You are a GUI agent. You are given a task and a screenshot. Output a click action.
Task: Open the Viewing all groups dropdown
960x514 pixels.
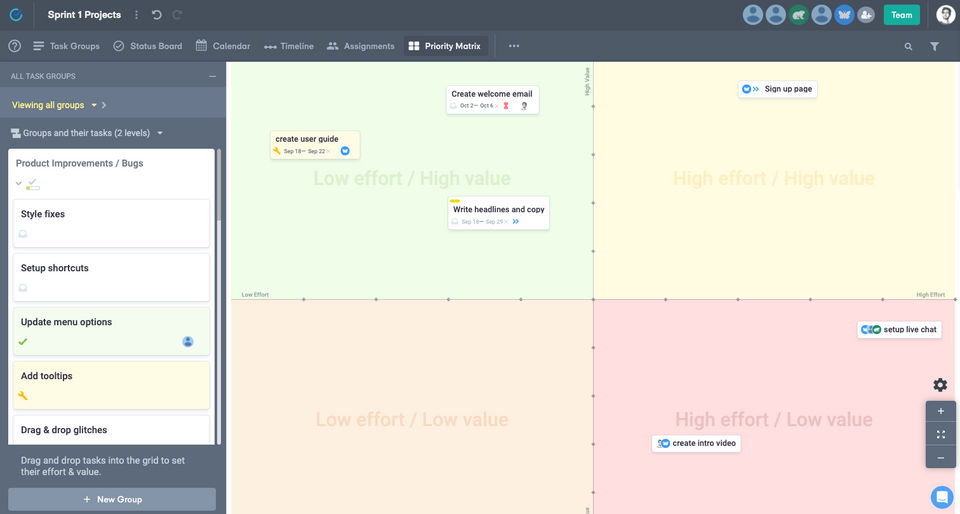(54, 105)
